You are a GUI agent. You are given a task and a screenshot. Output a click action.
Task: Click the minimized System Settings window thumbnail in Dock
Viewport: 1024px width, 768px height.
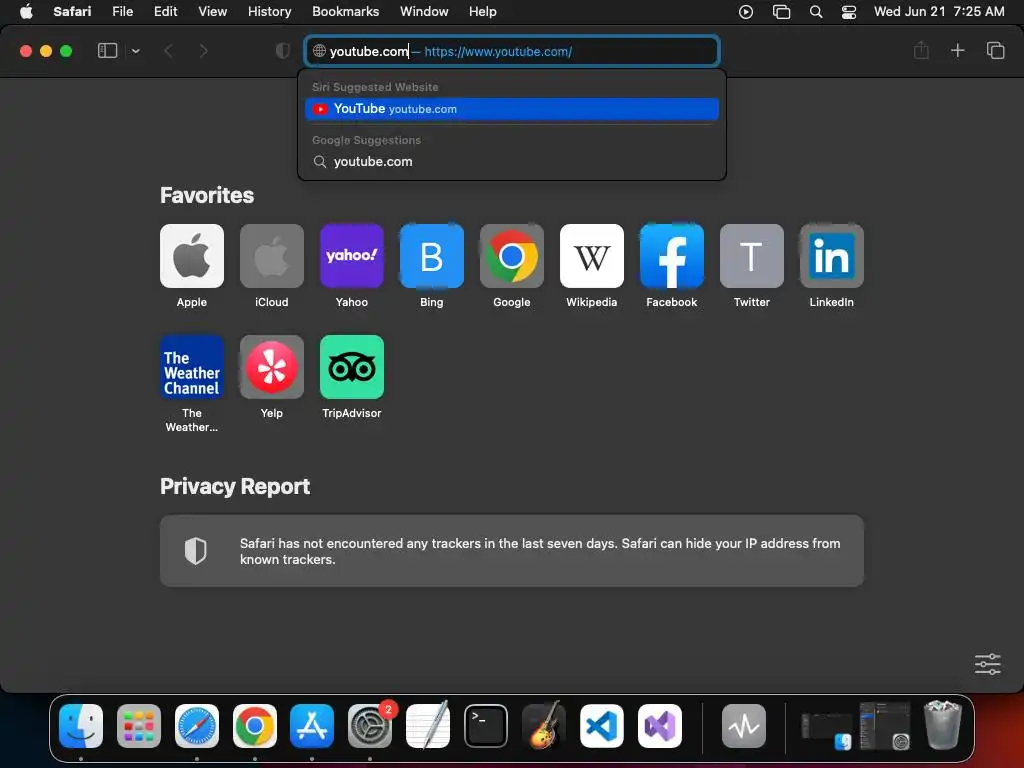click(x=885, y=726)
